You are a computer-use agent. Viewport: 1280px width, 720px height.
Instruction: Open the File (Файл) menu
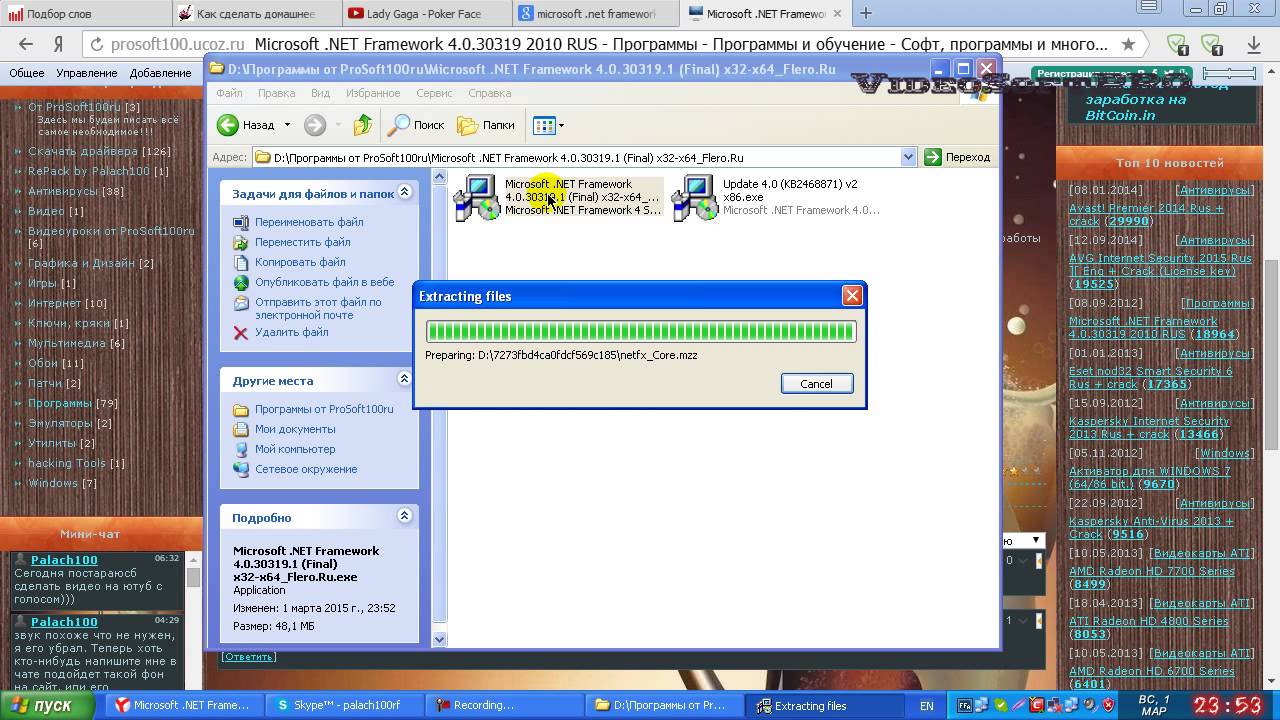click(229, 93)
